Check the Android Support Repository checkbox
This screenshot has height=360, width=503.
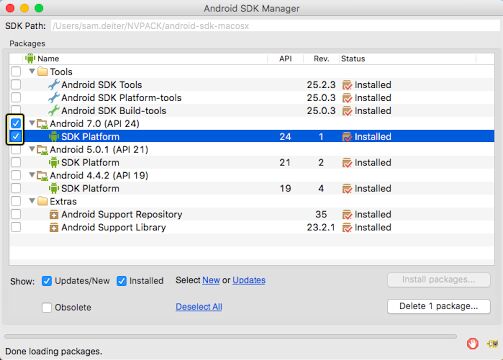(x=16, y=214)
